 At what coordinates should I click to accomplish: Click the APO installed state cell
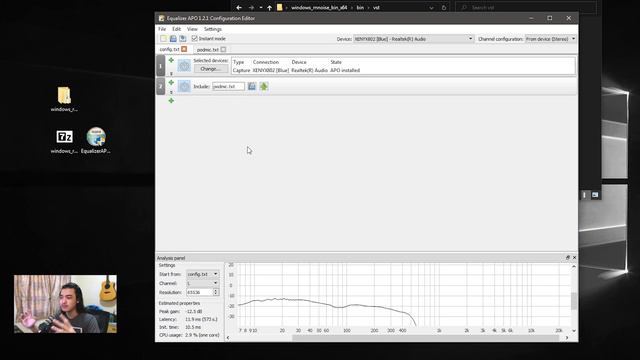click(x=345, y=70)
